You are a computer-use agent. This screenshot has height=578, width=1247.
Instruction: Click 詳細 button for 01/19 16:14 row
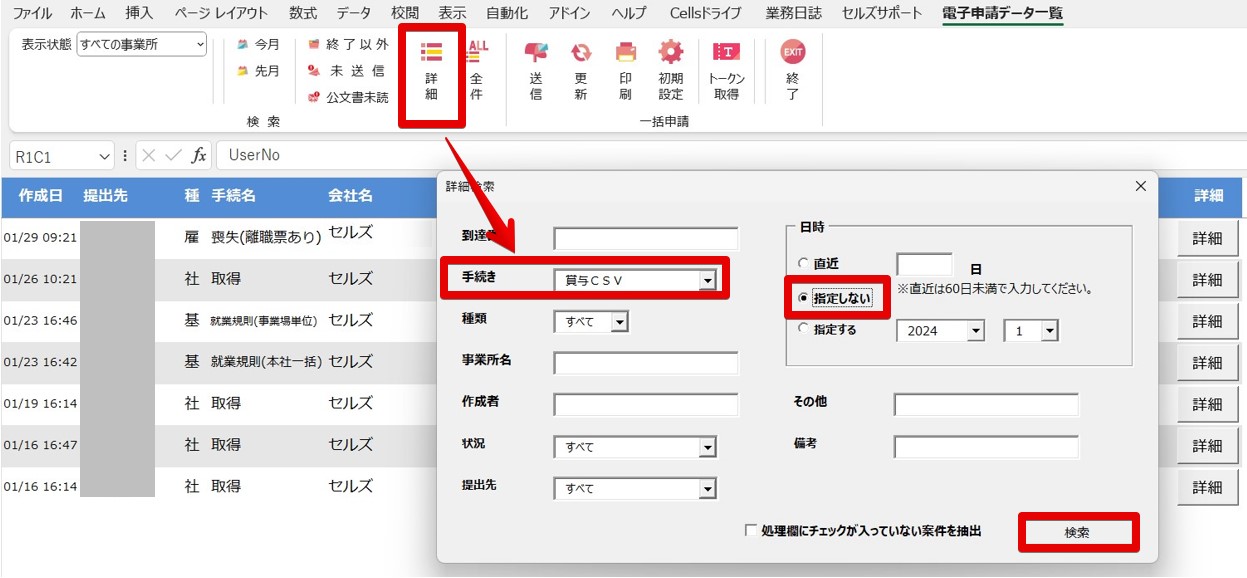1208,405
